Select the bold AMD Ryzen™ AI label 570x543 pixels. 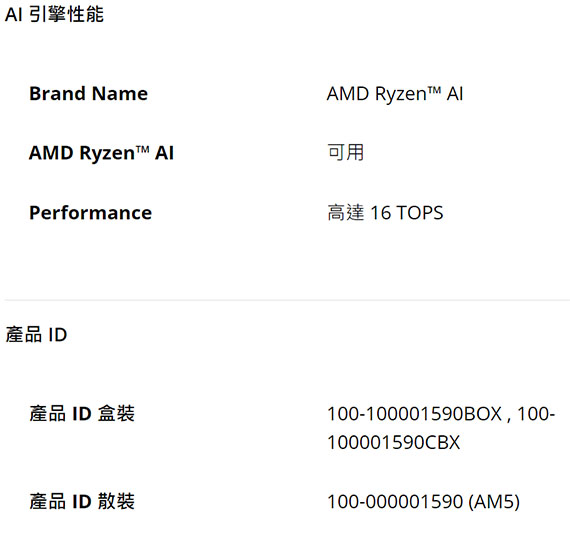101,153
